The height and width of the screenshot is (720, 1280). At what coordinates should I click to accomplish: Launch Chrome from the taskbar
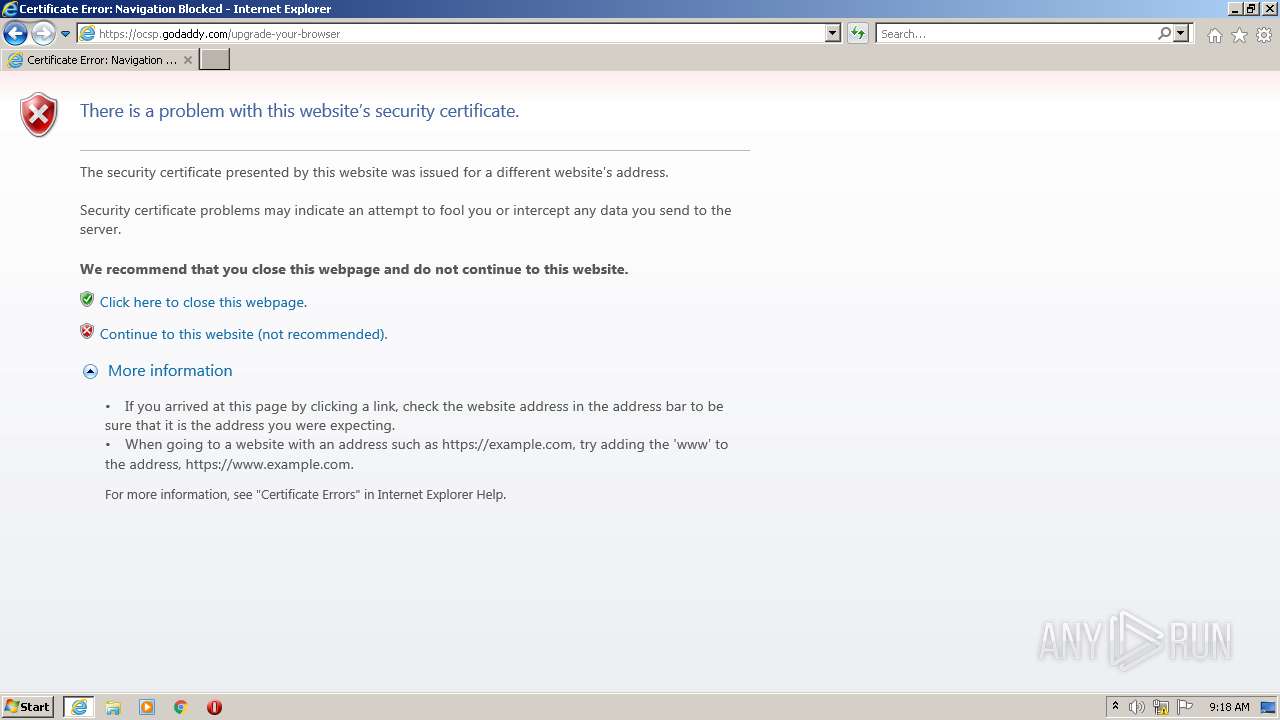(181, 707)
